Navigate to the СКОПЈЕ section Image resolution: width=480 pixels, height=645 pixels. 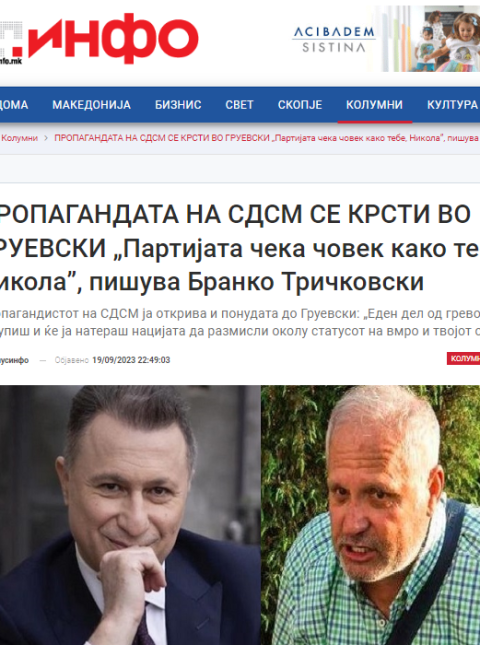coord(300,105)
